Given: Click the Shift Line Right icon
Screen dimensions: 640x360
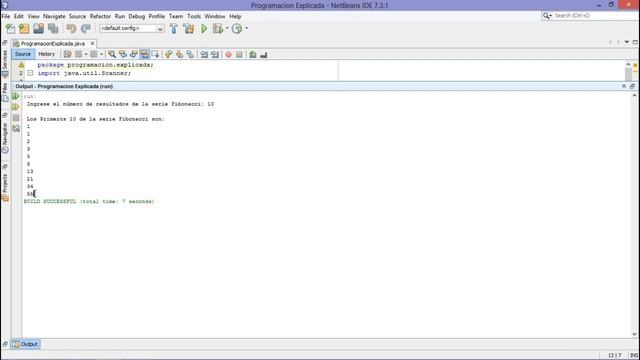Looking at the screenshot, I should pyautogui.click(x=215, y=54).
